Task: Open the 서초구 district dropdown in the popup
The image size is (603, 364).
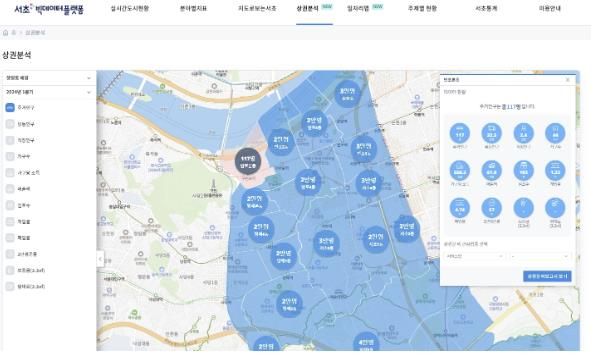Action: 475,256
